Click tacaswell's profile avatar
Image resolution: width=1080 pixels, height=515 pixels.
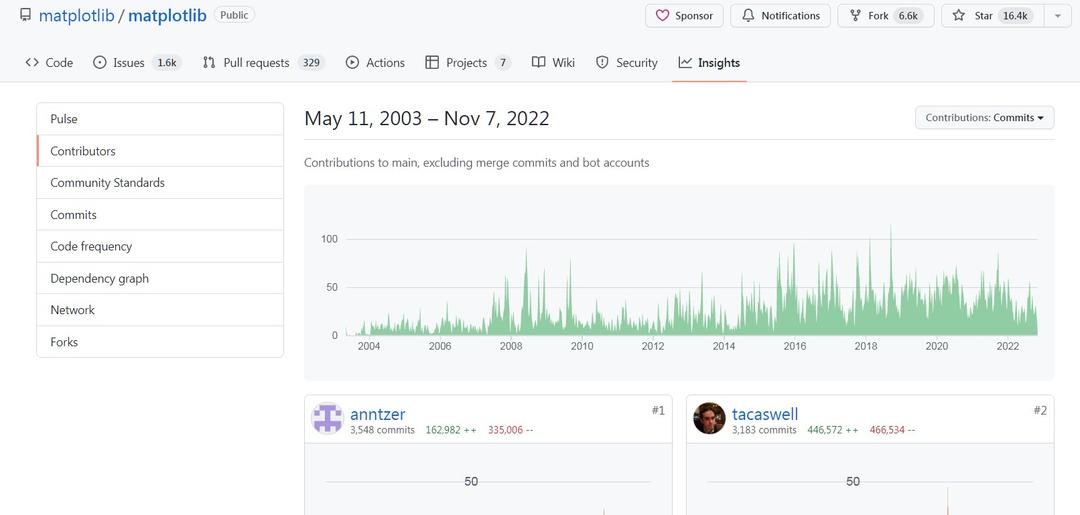(709, 418)
